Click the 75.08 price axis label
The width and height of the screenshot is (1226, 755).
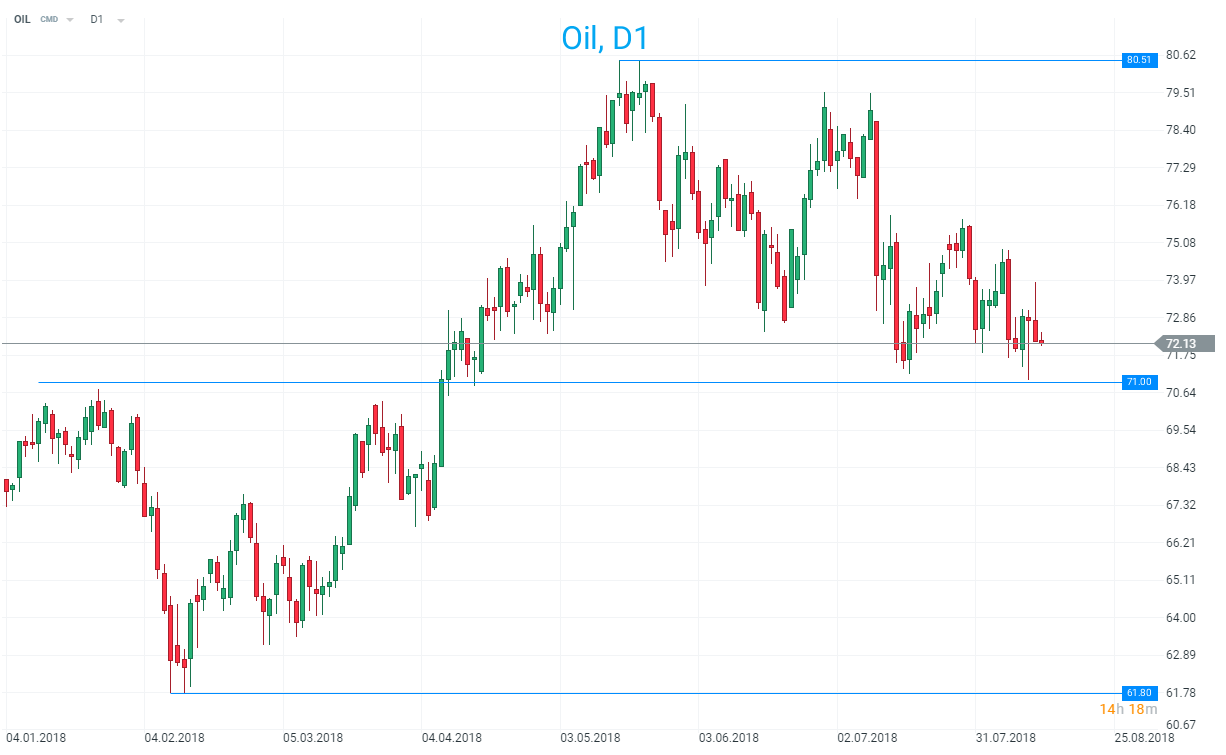pos(1181,242)
